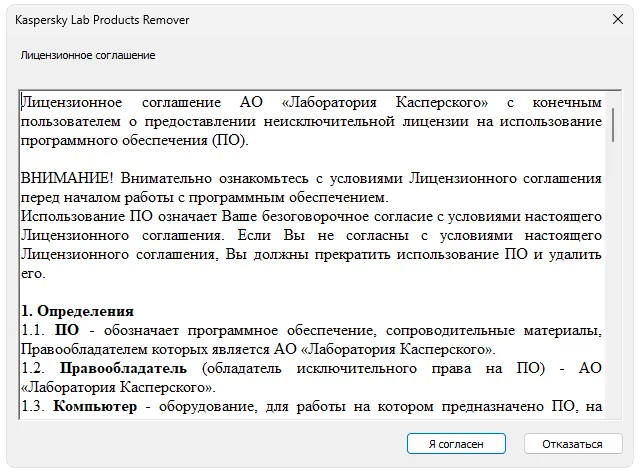Screen dimensions: 641x474
Task: Click the bold term 'ПО' in clause 1.1
Action: coord(67,330)
